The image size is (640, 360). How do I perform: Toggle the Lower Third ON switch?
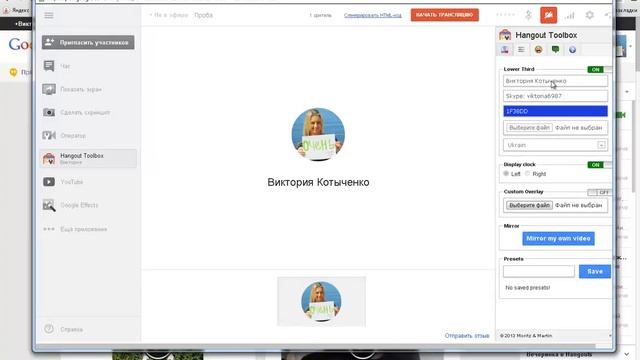tap(600, 69)
